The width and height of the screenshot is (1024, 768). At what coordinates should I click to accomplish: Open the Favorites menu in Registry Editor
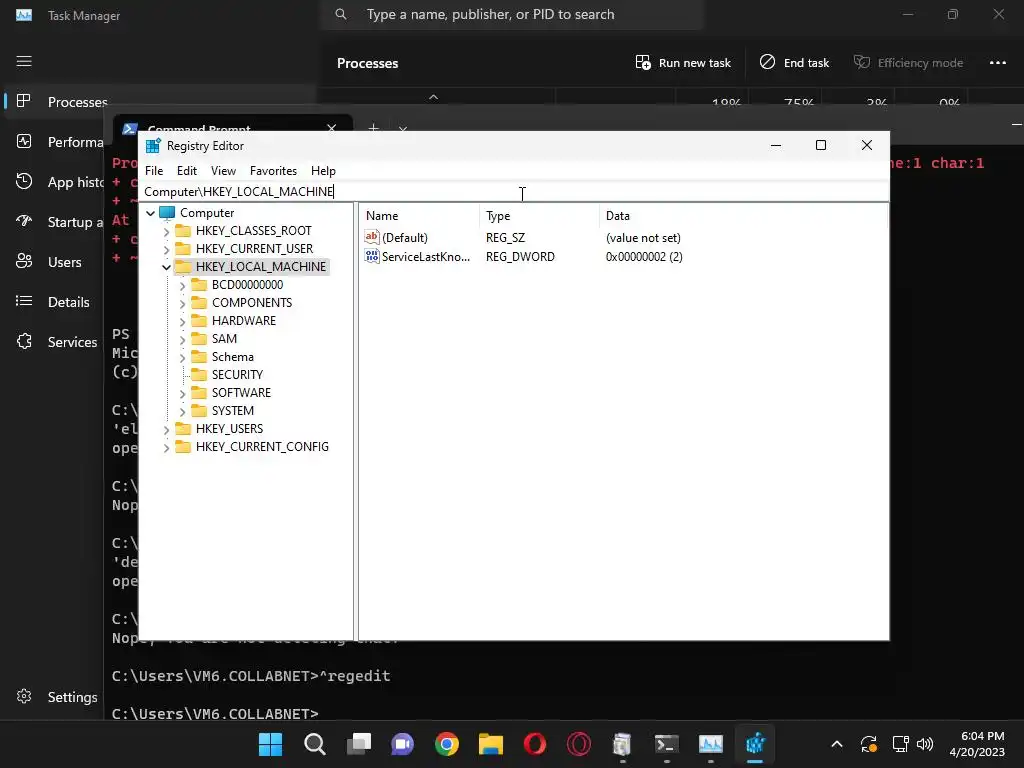coord(273,170)
